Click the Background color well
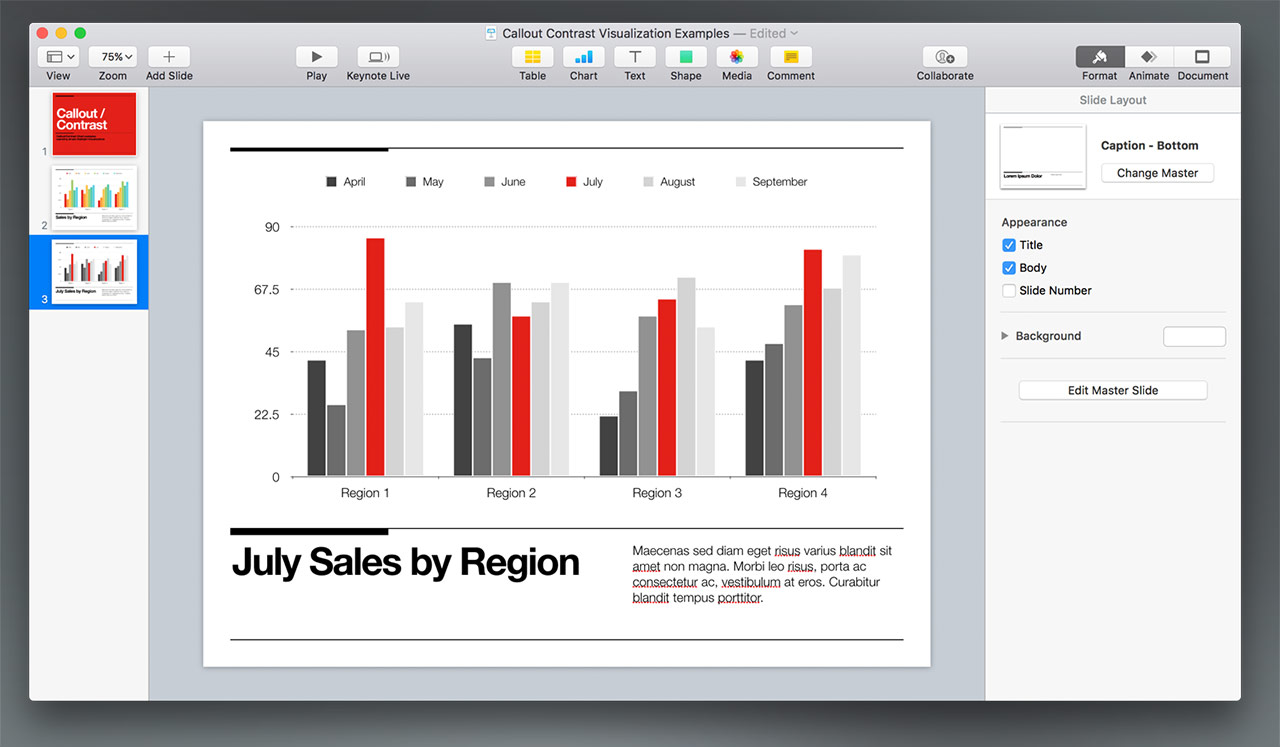 click(1194, 337)
